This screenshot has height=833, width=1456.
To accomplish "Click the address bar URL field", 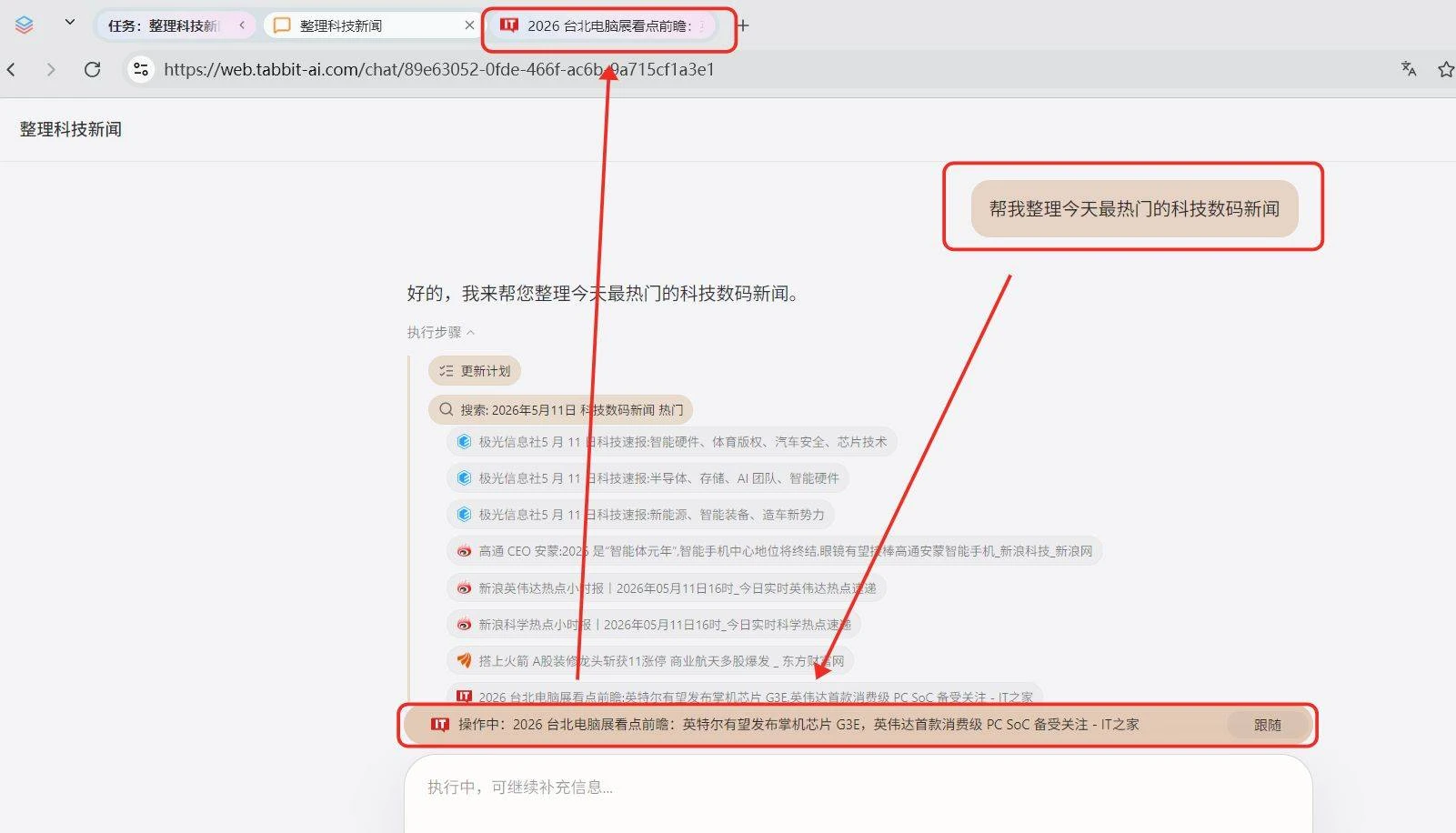I will [438, 69].
